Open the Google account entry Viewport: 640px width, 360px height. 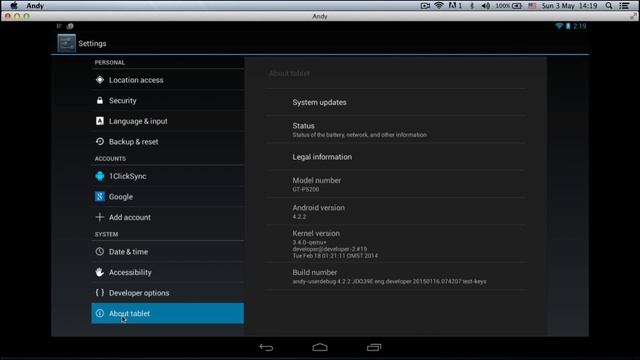pos(167,197)
